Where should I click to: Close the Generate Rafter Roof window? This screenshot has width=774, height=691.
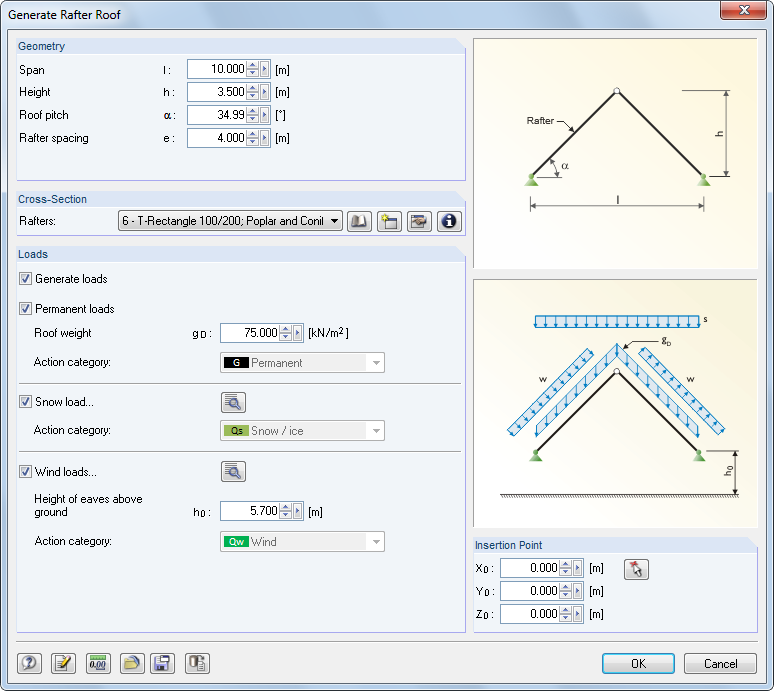tap(743, 10)
